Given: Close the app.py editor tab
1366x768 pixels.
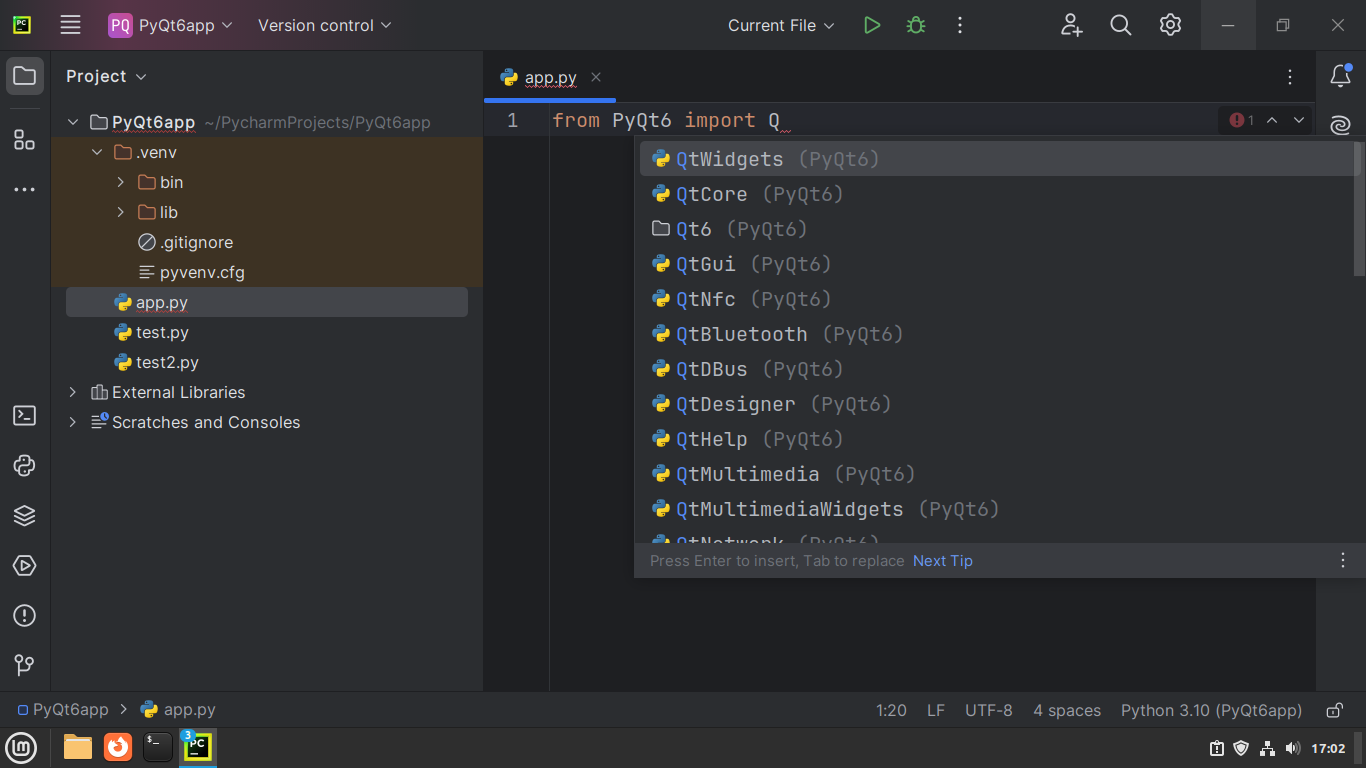Looking at the screenshot, I should pos(596,77).
